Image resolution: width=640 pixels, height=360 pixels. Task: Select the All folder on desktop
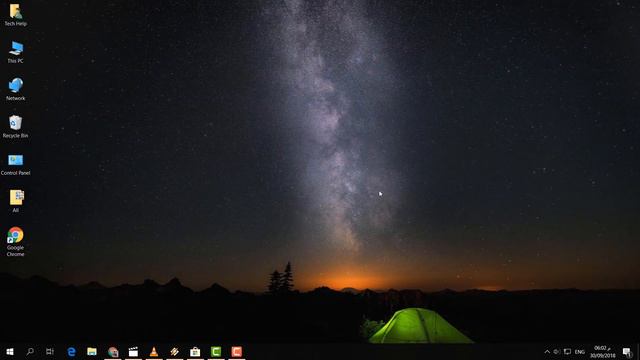(16, 201)
